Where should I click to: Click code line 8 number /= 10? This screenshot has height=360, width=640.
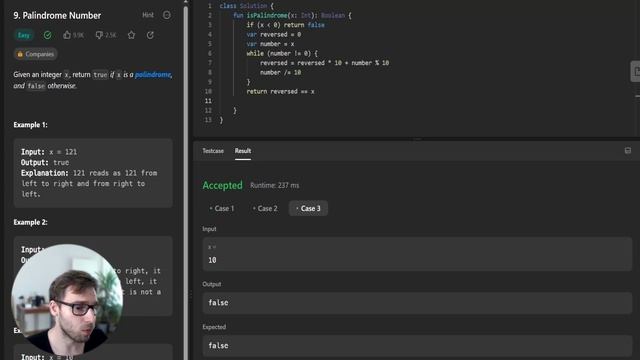coord(280,73)
